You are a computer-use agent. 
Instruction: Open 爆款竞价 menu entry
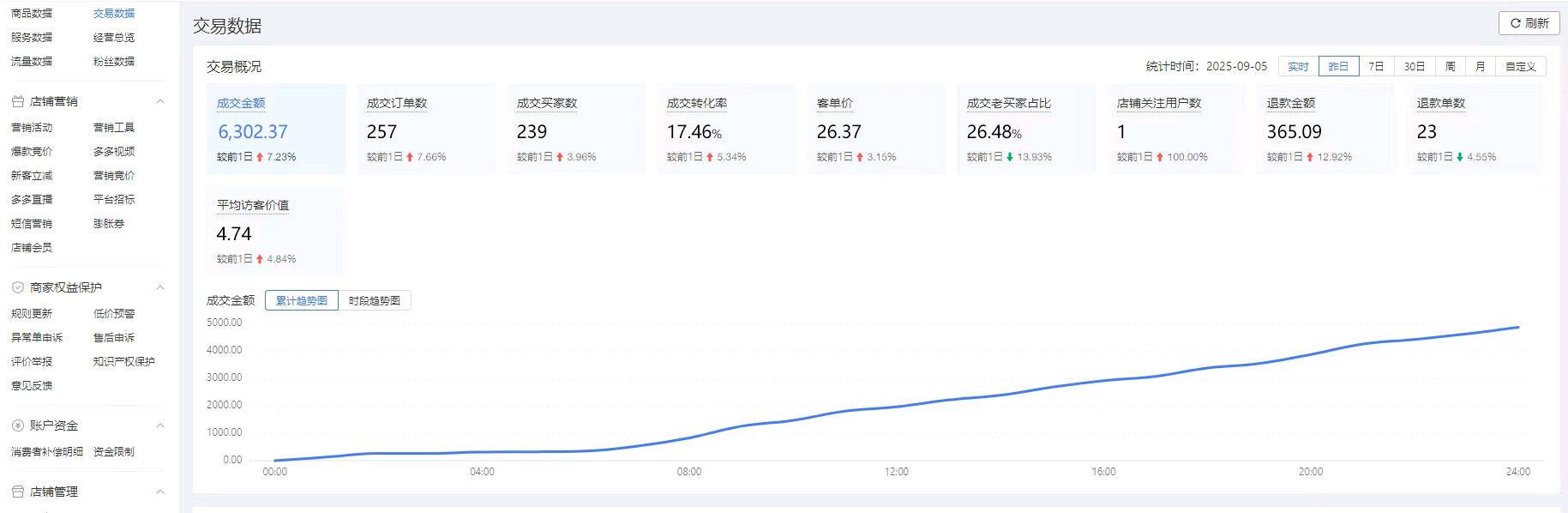(32, 151)
